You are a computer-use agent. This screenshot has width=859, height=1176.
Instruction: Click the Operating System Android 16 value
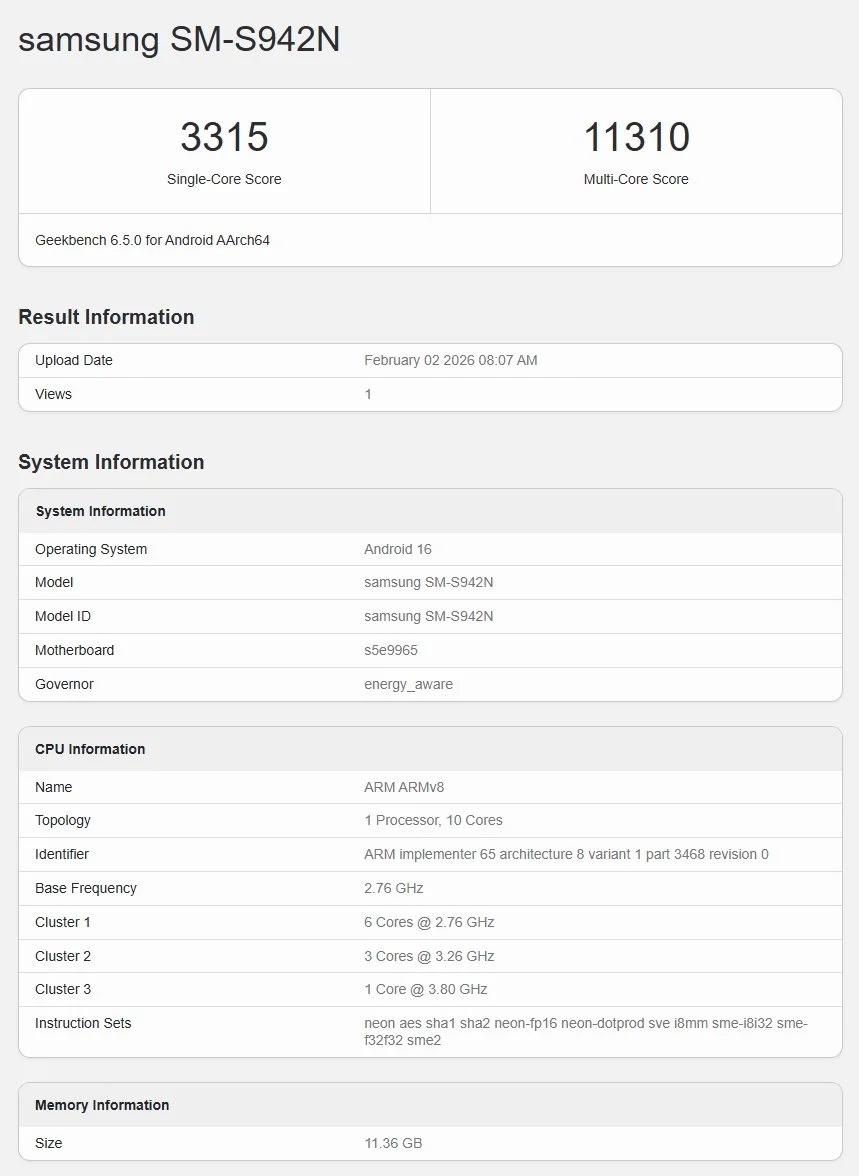[398, 549]
